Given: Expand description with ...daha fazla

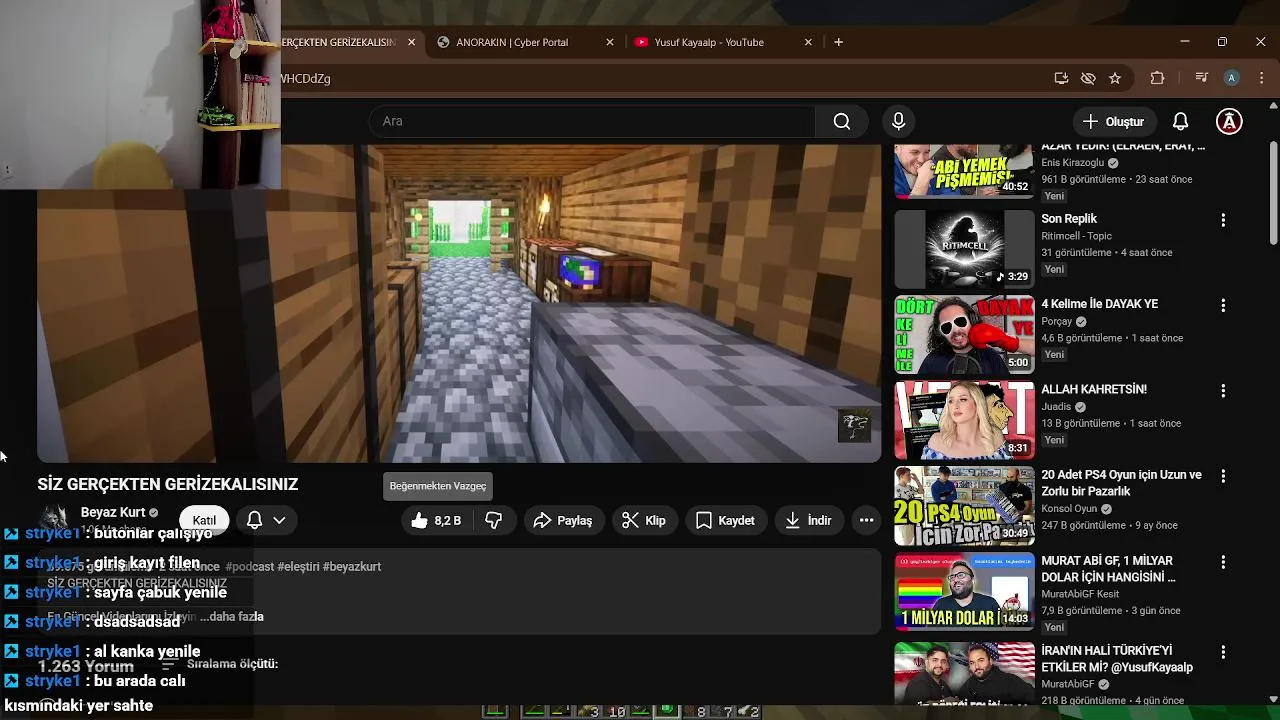Looking at the screenshot, I should coord(232,617).
